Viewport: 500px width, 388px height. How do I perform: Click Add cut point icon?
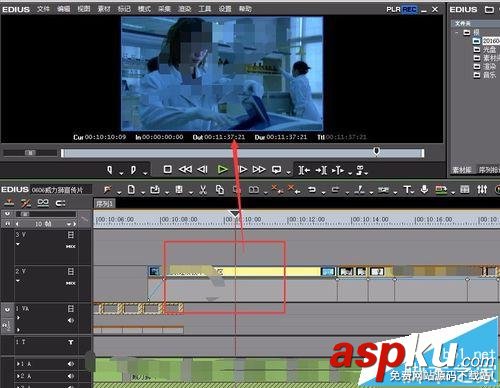tap(359, 190)
